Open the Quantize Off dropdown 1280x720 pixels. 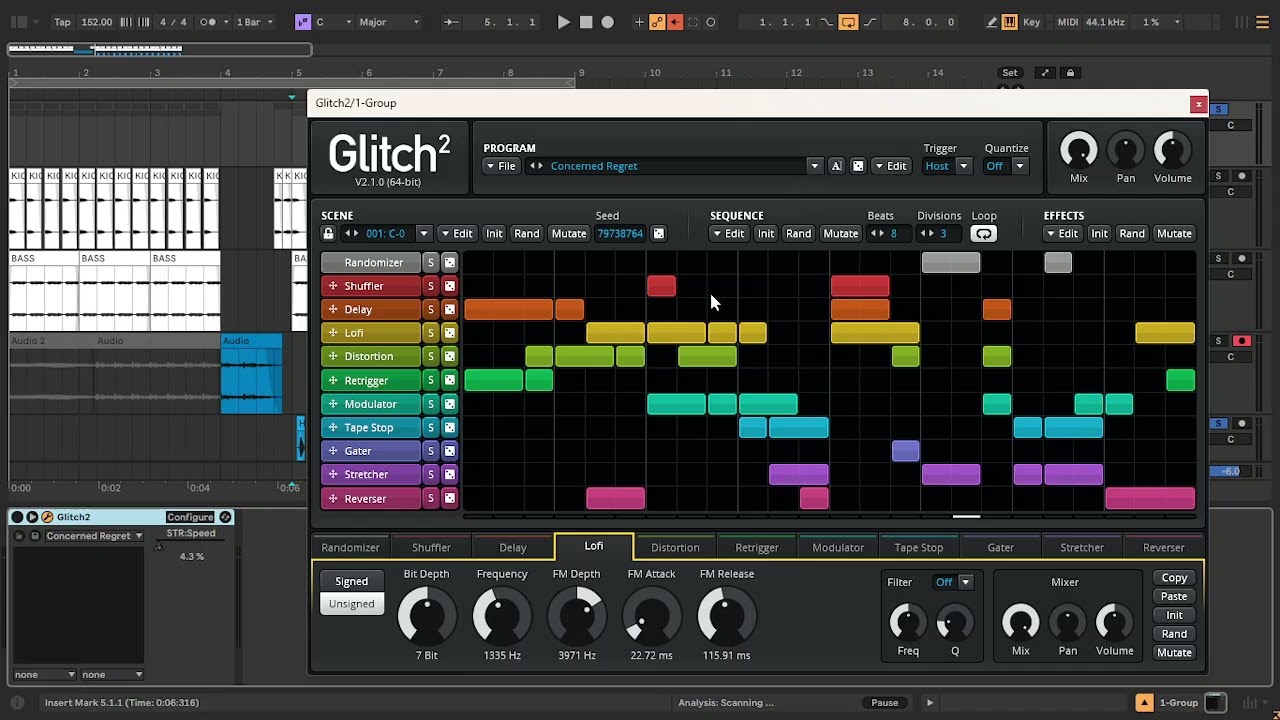1006,166
